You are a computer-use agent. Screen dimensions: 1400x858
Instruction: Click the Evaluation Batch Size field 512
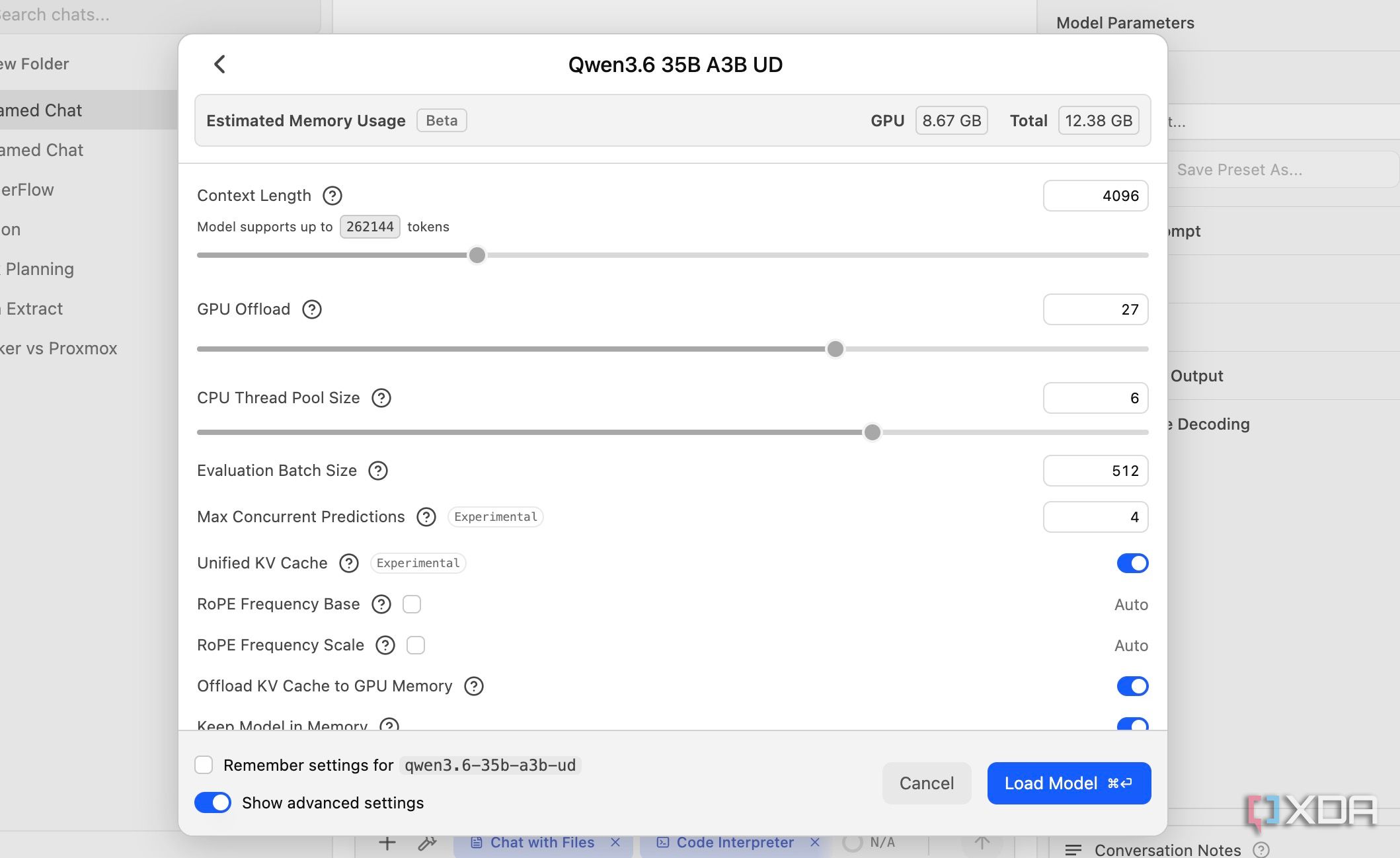pos(1095,471)
